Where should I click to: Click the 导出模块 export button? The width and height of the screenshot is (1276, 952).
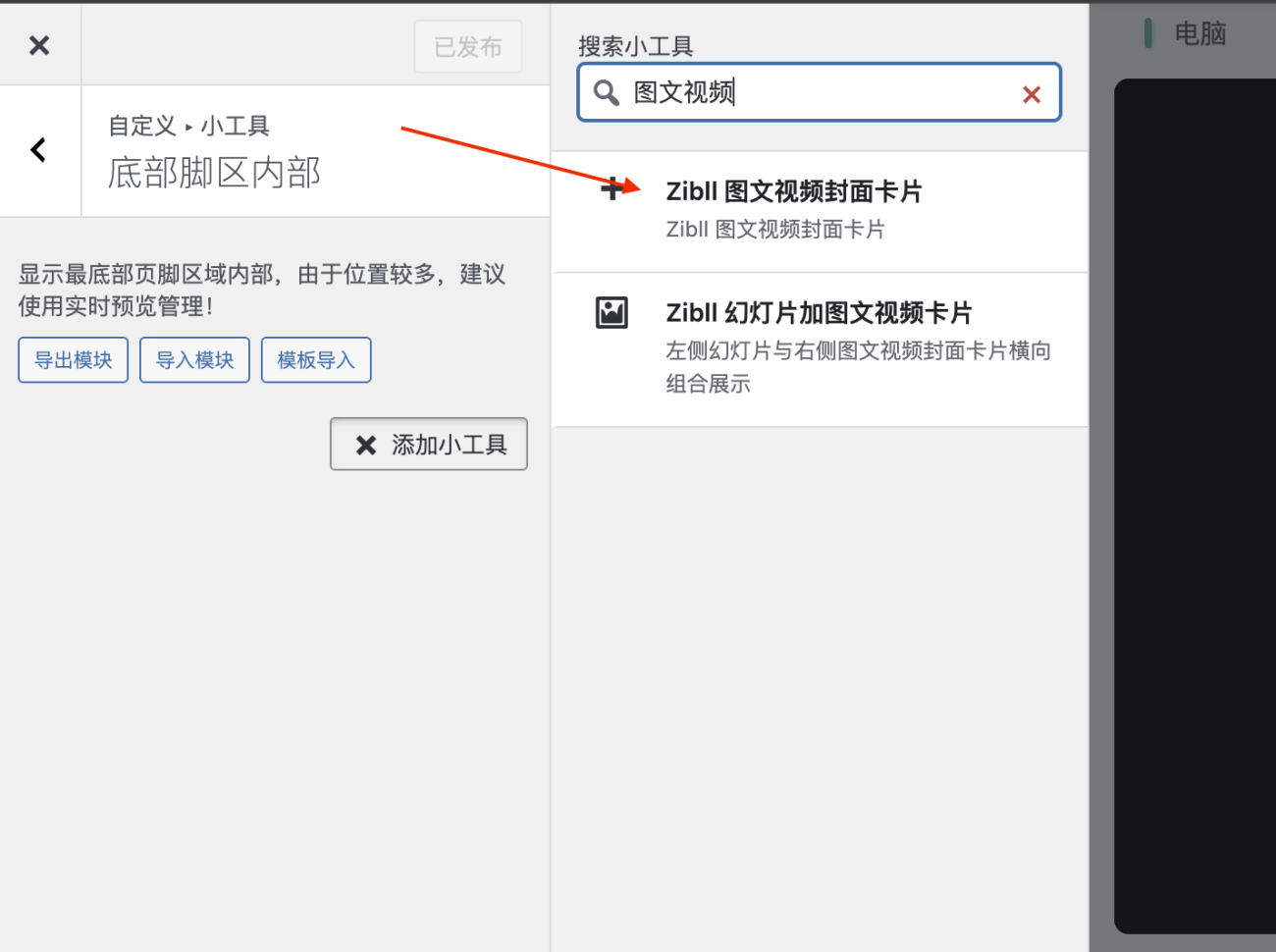(74, 360)
